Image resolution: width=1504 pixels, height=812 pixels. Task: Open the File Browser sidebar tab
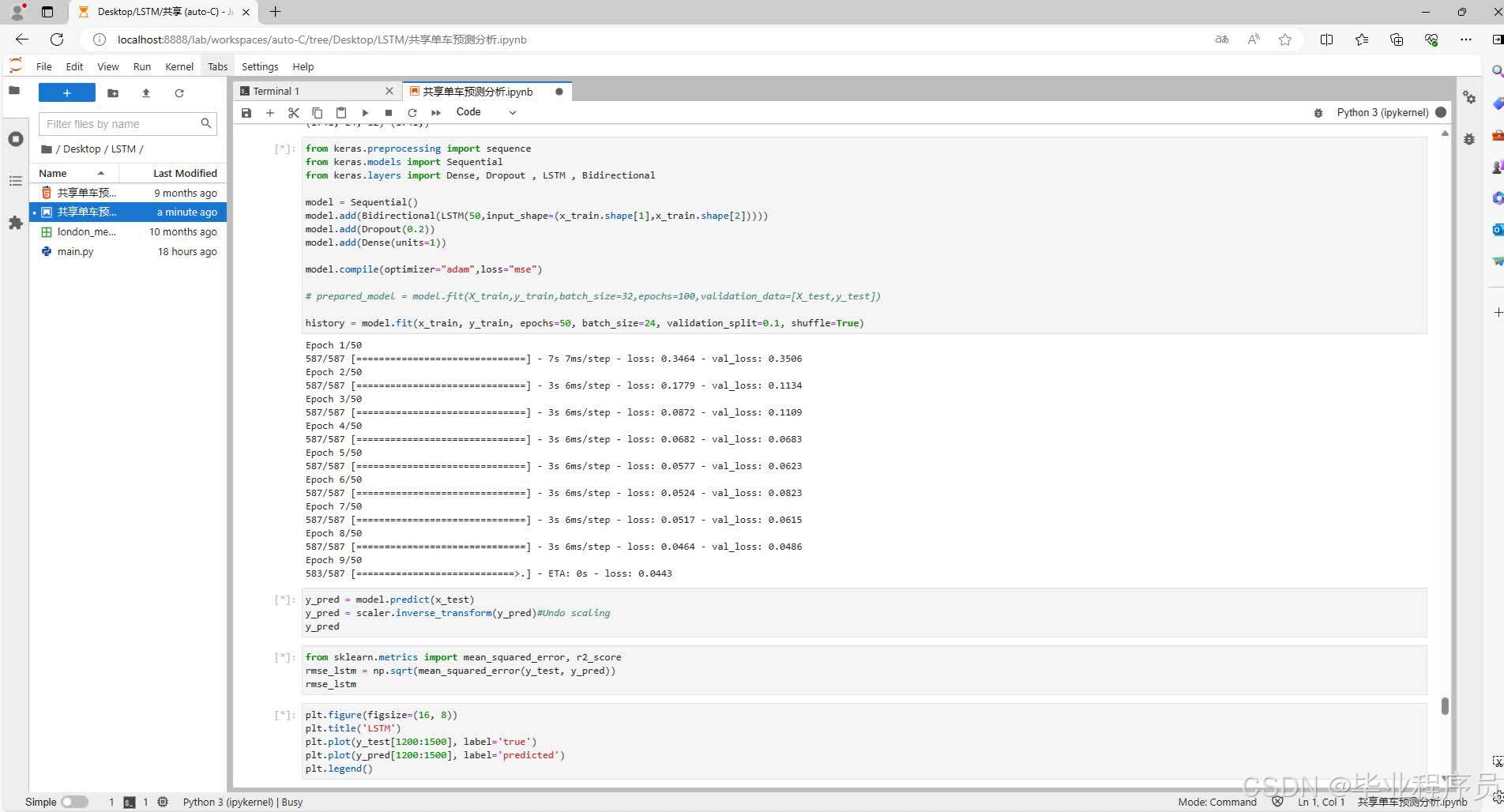[x=14, y=91]
